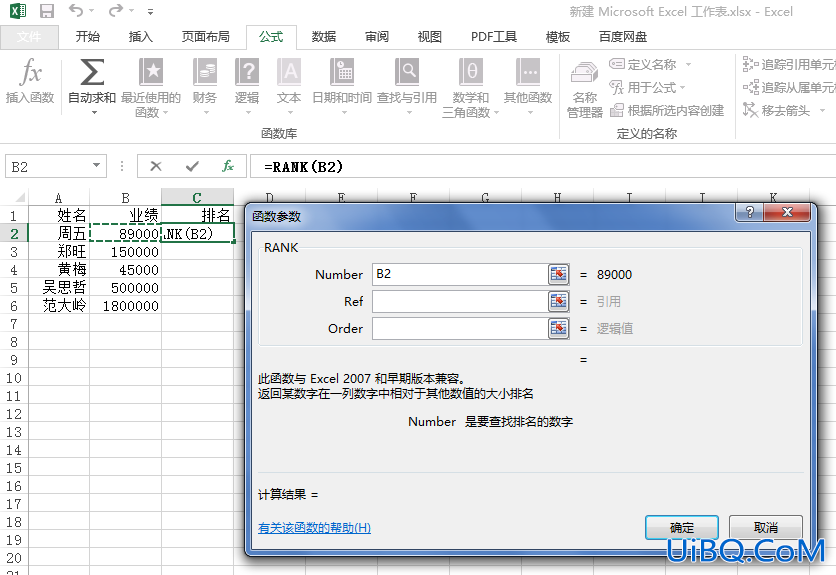
Task: Select the cell with name 吴思哲
Action: coord(59,288)
